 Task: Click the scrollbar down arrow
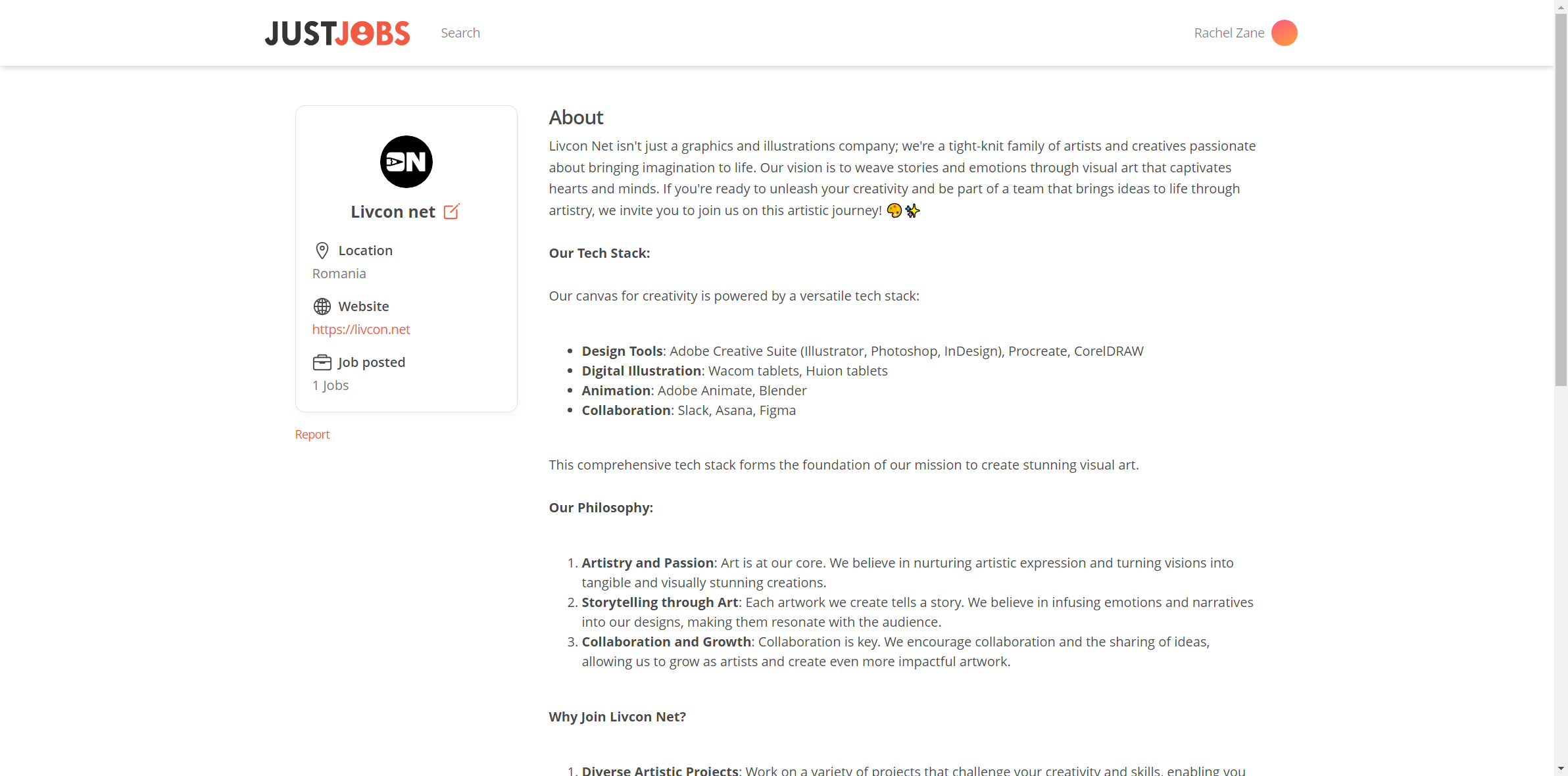(x=1561, y=769)
